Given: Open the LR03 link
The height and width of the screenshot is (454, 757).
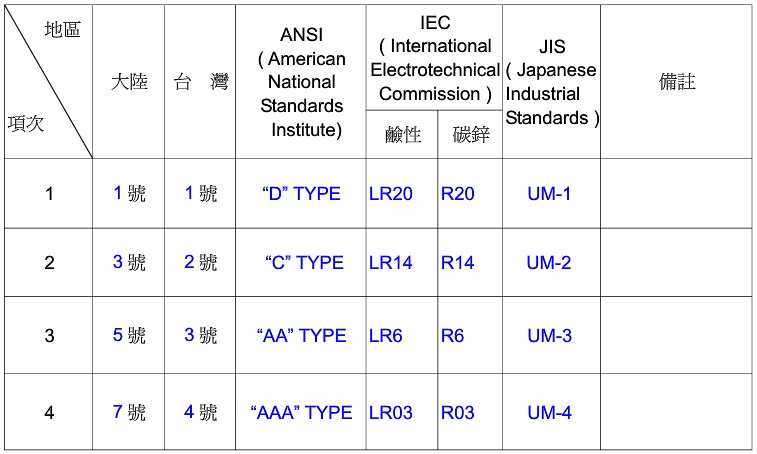Looking at the screenshot, I should click(x=391, y=412).
